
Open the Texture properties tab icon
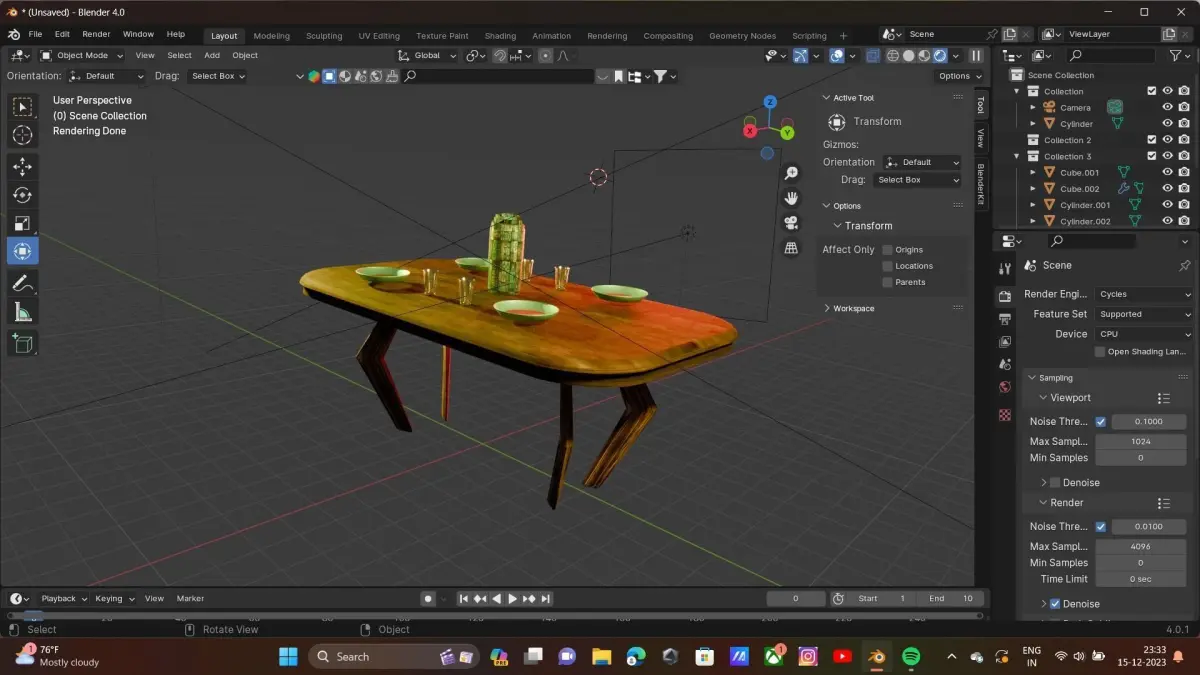pos(1004,414)
